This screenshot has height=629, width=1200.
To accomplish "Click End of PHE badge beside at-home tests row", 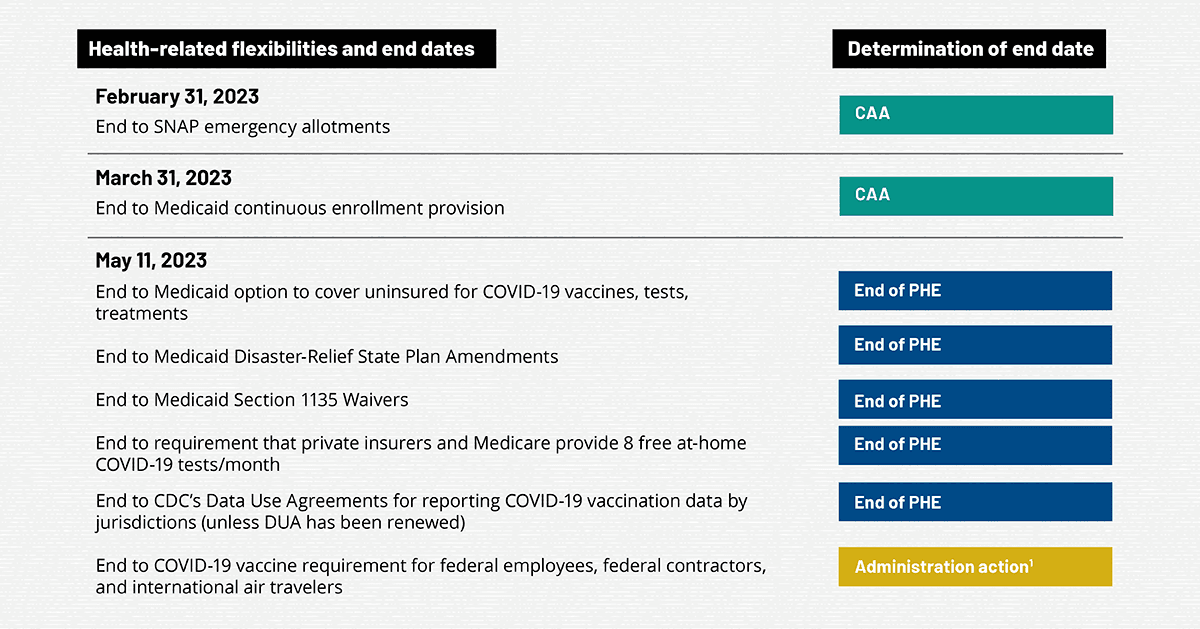I will pyautogui.click(x=975, y=445).
